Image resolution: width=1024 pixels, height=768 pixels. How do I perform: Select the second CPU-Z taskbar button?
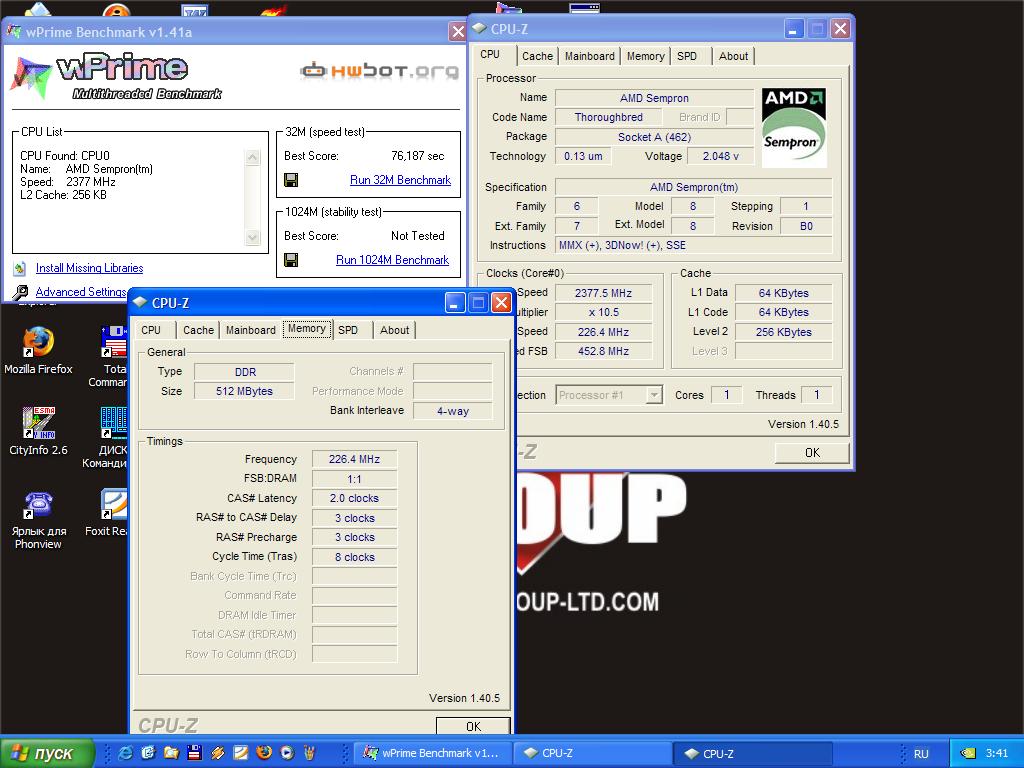(753, 753)
